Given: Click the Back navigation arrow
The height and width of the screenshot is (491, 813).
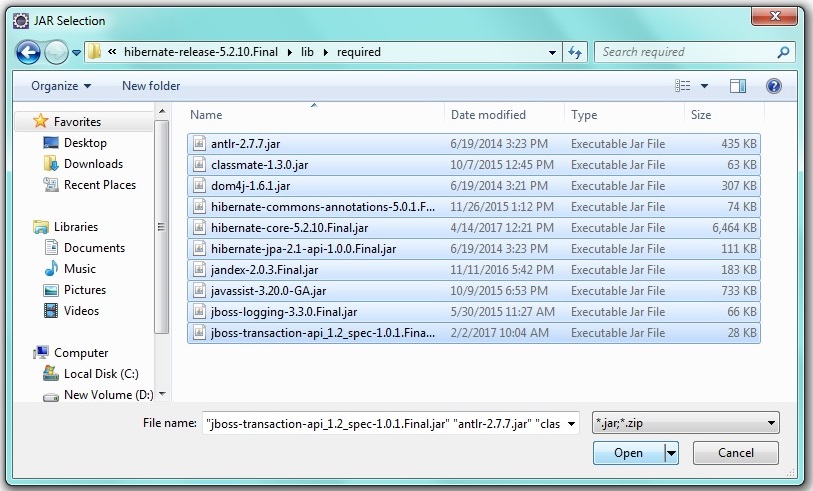Looking at the screenshot, I should (x=28, y=52).
